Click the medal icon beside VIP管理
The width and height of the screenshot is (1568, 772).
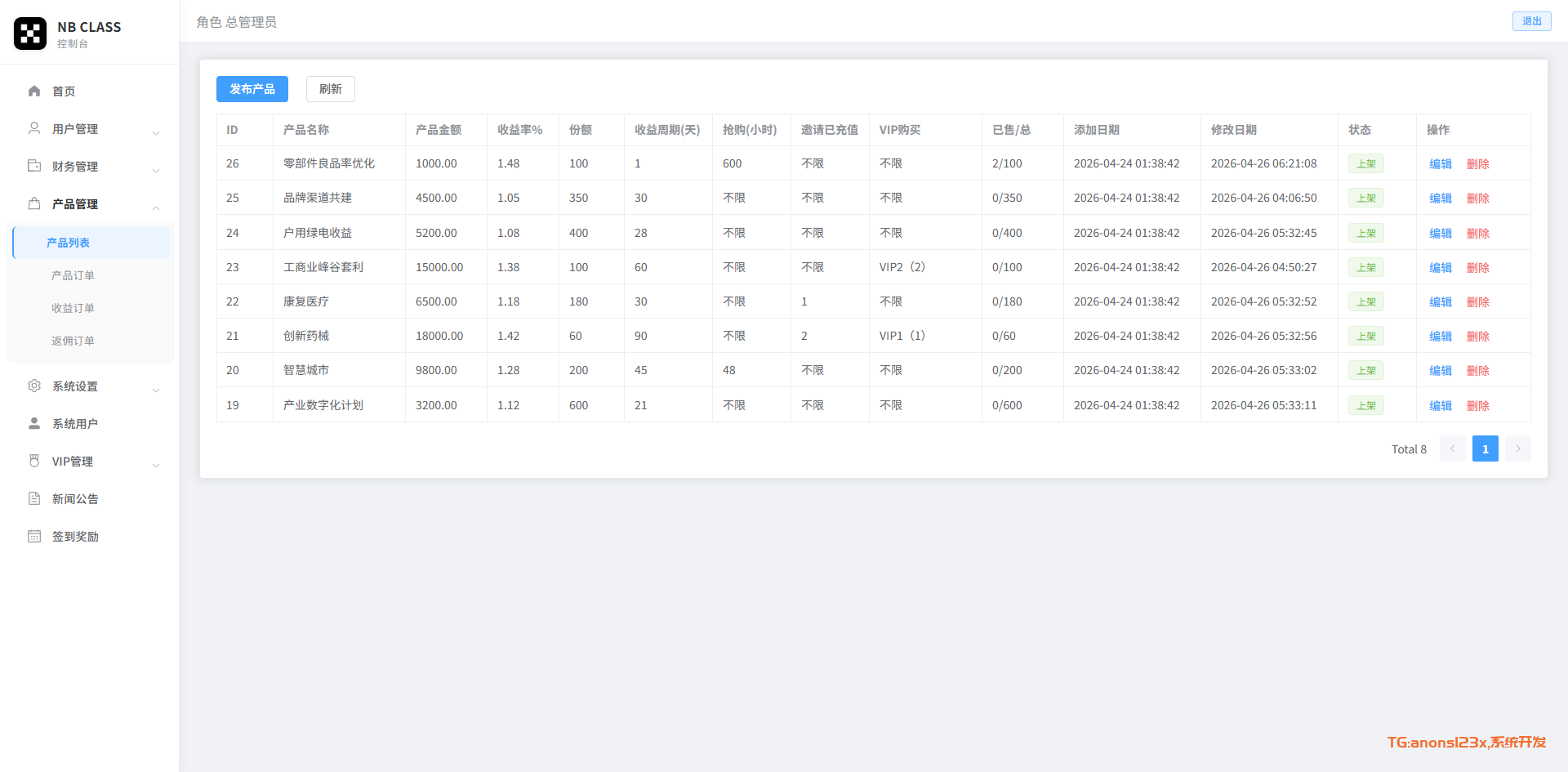[34, 461]
